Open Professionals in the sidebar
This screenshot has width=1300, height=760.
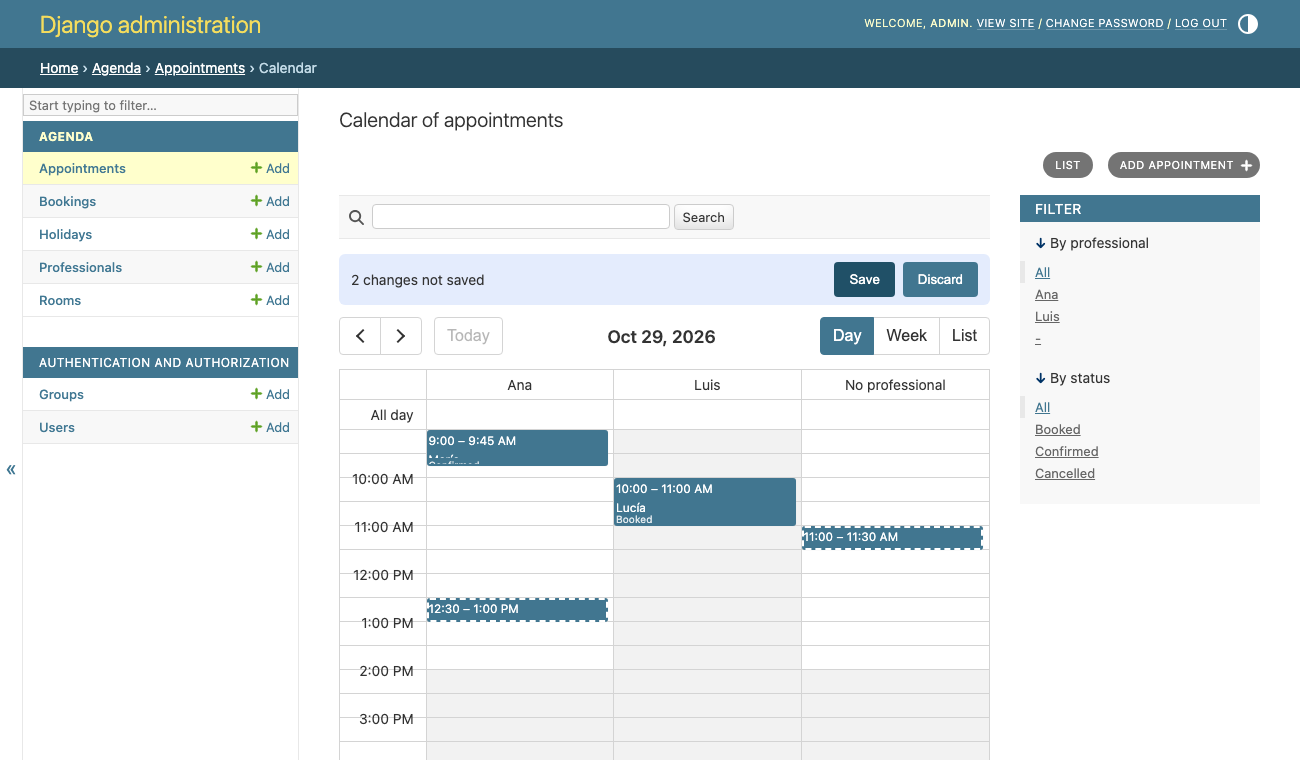pos(80,267)
